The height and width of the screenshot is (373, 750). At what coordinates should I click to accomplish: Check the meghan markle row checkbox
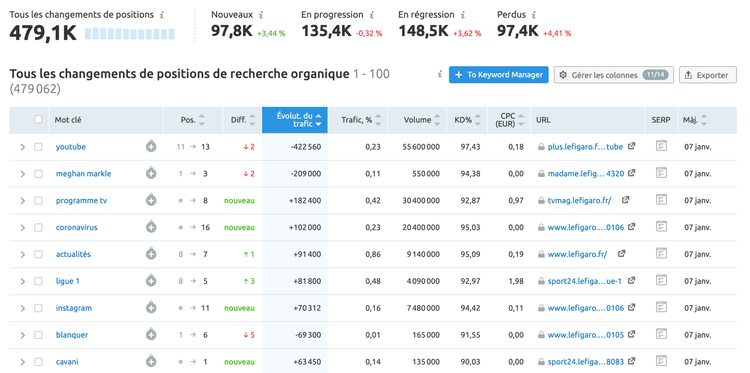[38, 174]
